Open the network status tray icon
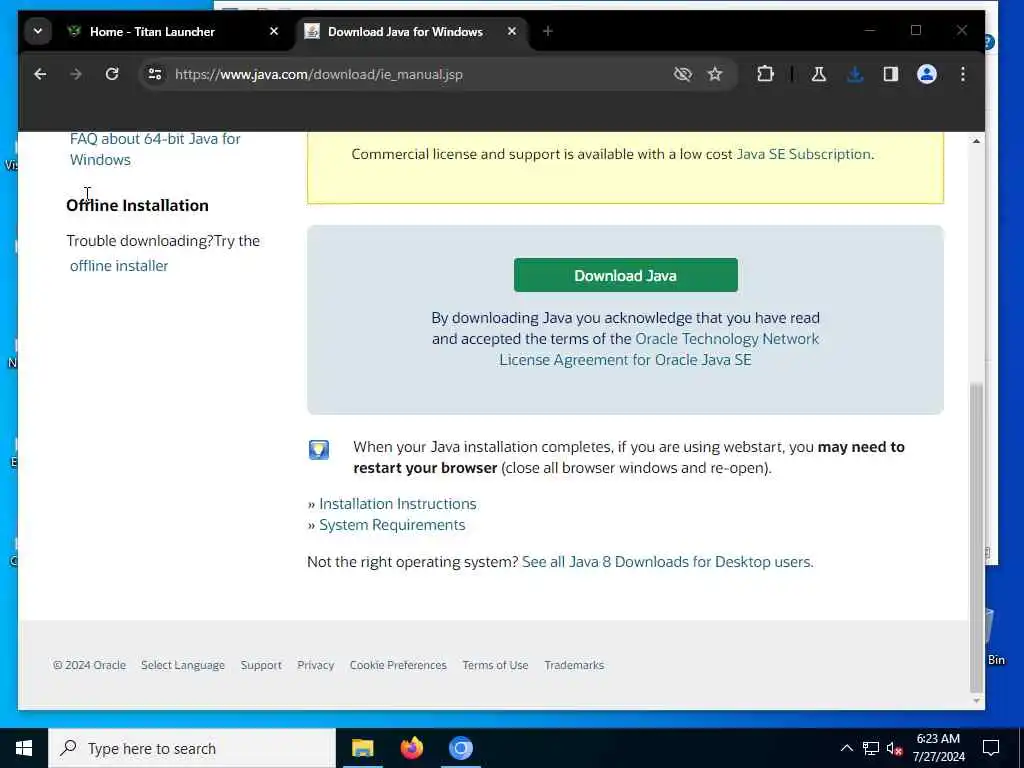This screenshot has height=768, width=1024. coord(871,748)
